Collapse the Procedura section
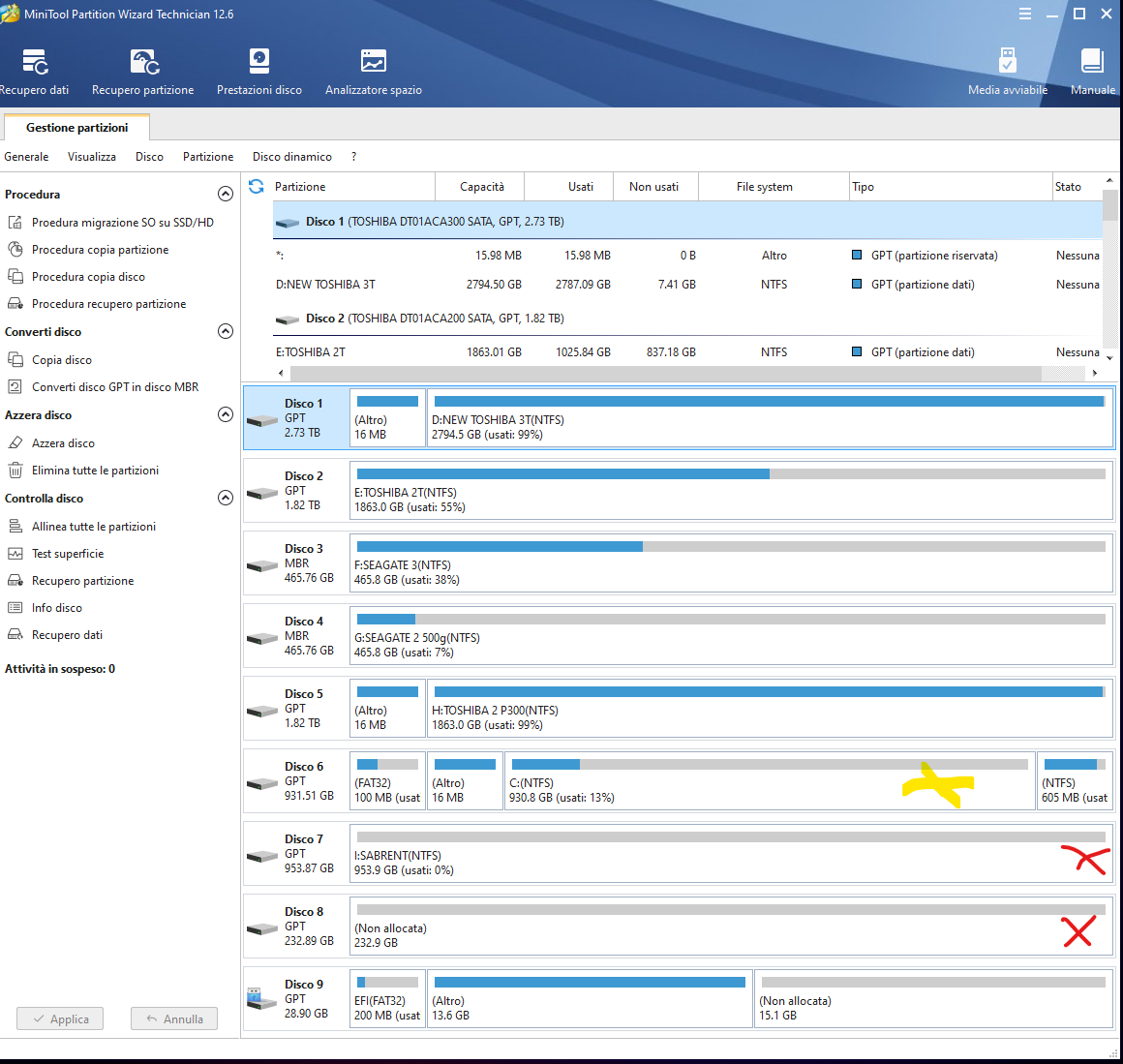Viewport: 1123px width, 1064px height. coord(226,194)
